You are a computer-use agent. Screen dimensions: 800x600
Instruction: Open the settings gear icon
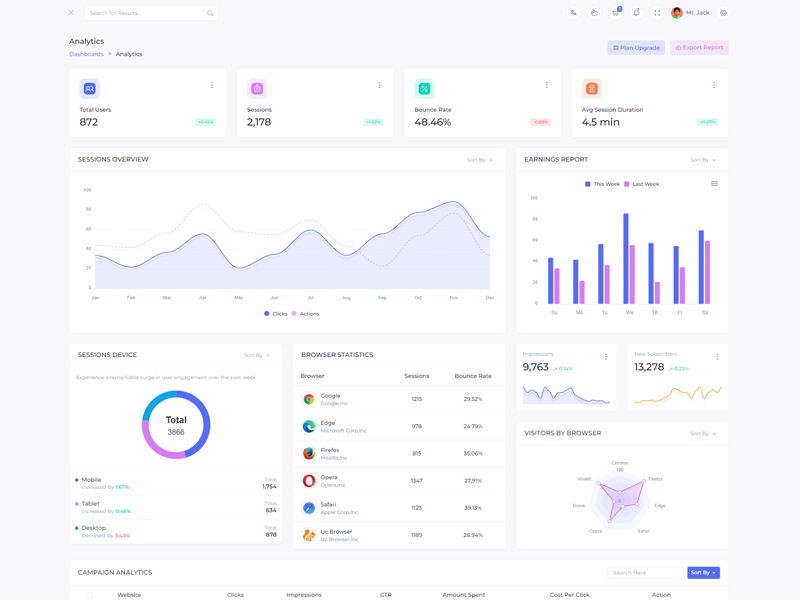click(x=723, y=13)
